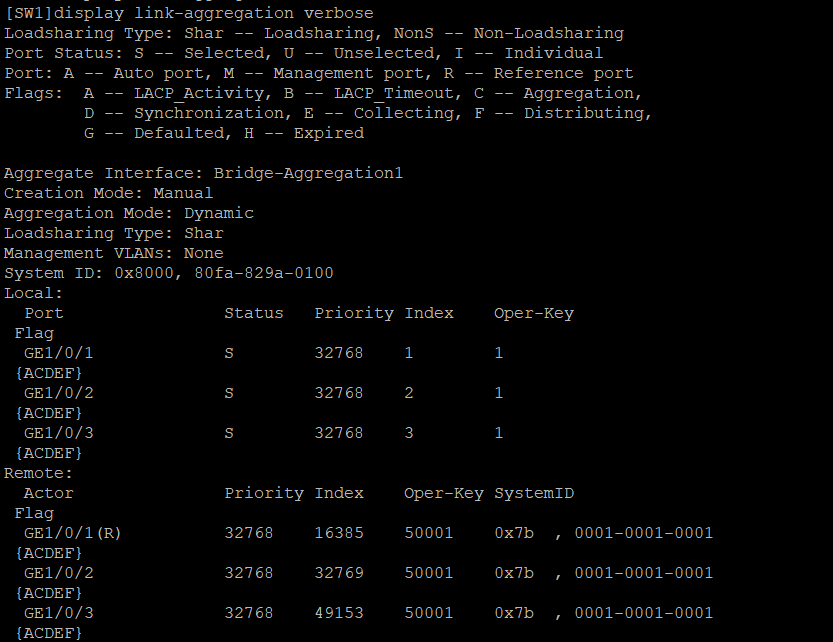Select the 'Creation Mode: Manual' line
The height and width of the screenshot is (642, 833).
108,193
